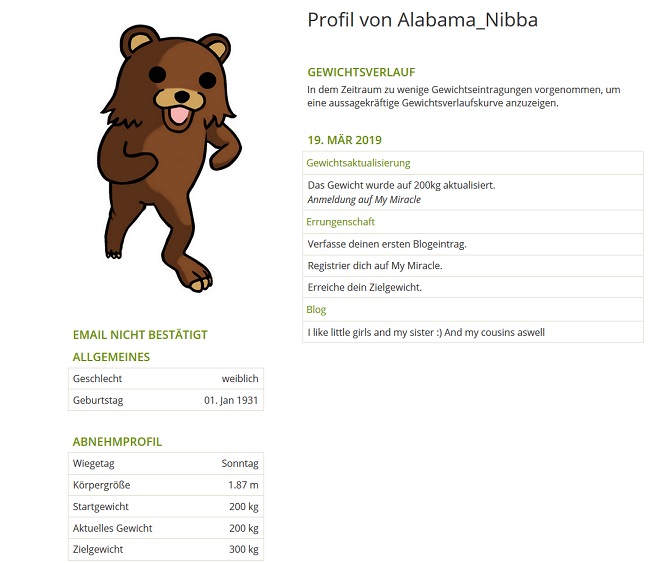Click the Zielgewicht 300 kg row
This screenshot has width=667, height=563.
[x=166, y=549]
